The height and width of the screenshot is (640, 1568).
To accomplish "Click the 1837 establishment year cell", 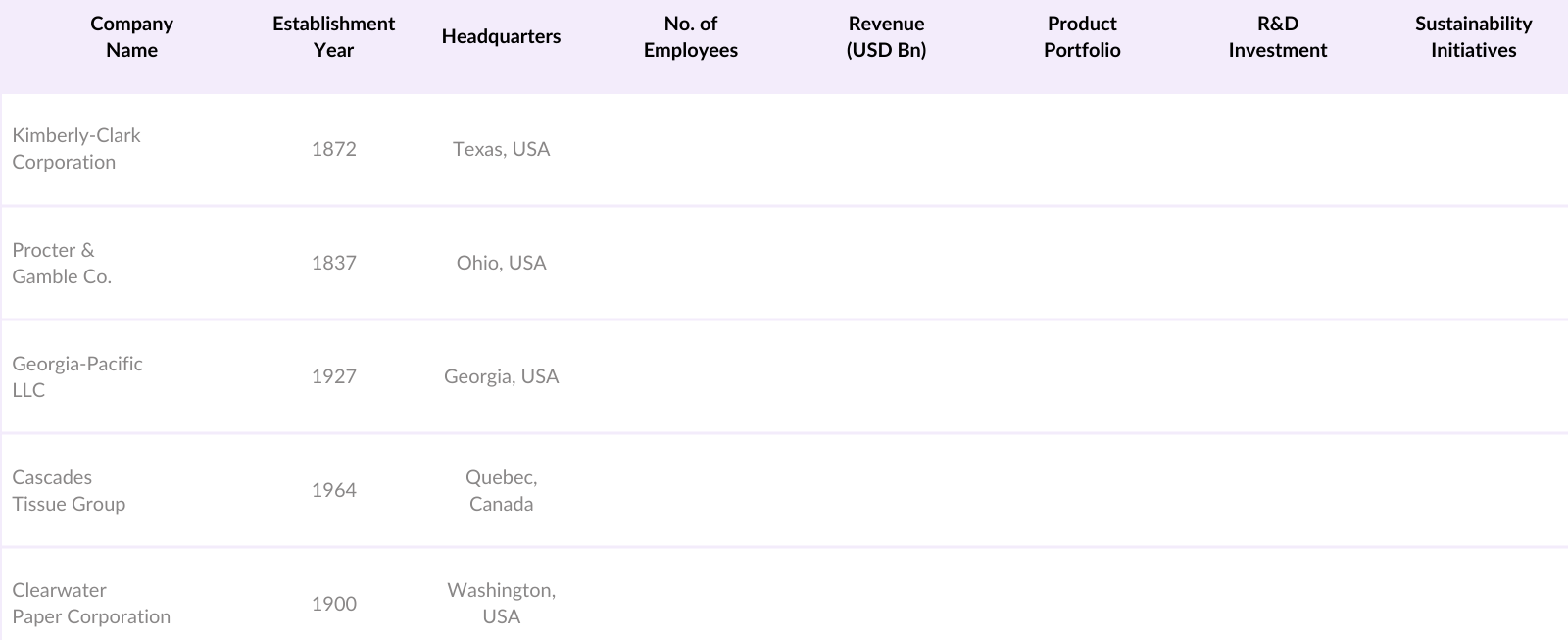I will pos(333,263).
